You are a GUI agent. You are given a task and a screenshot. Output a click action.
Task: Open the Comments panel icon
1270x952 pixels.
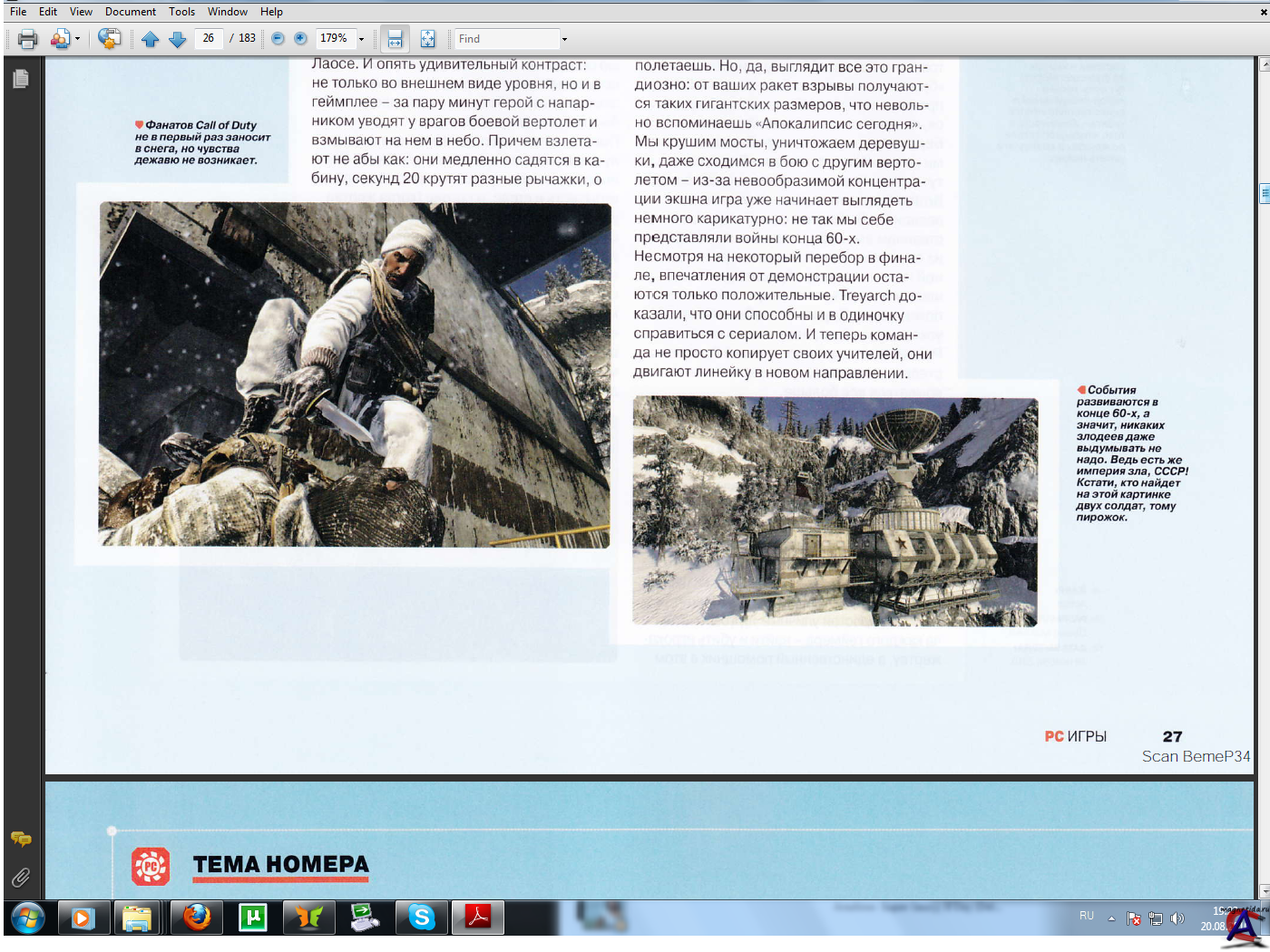point(20,840)
